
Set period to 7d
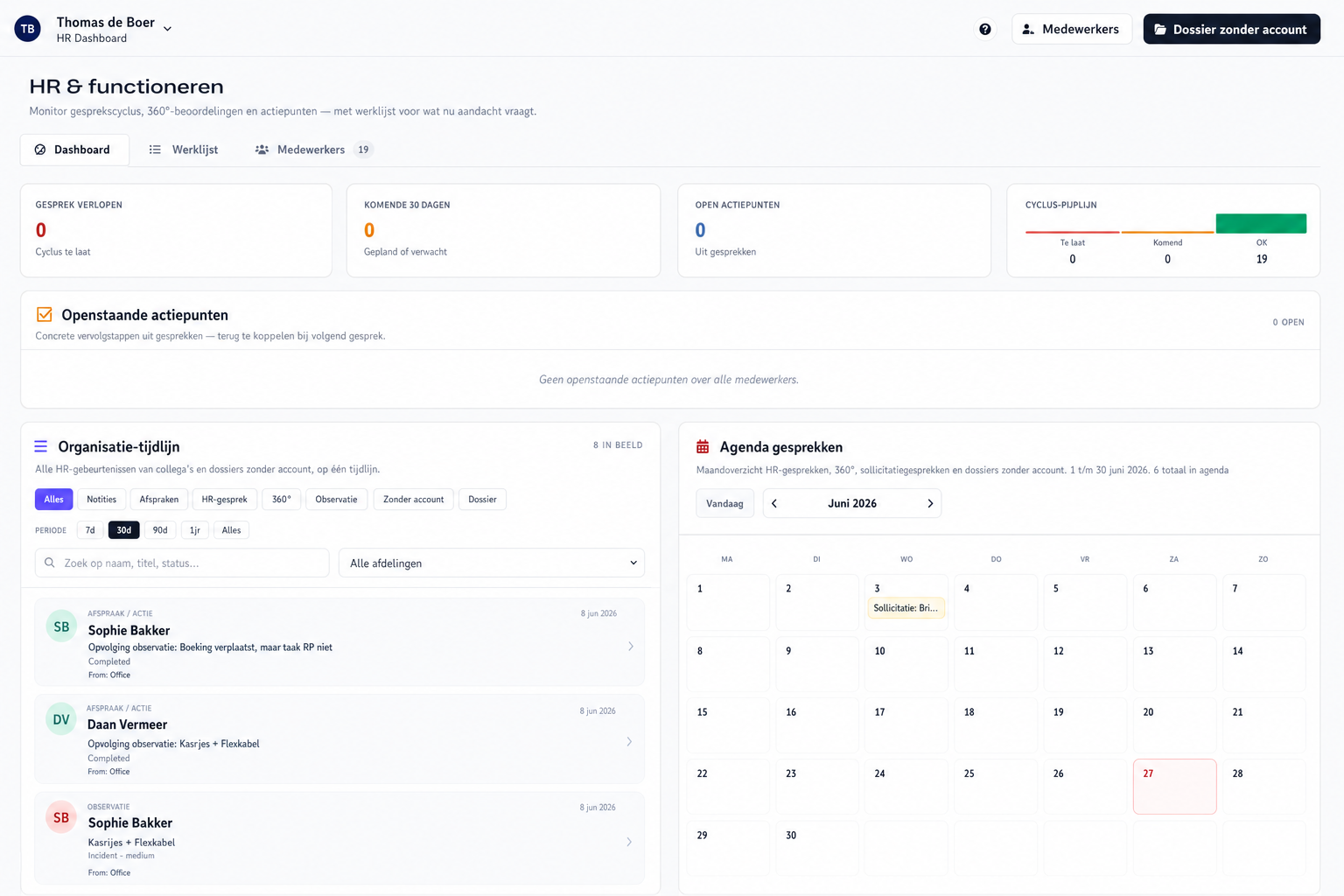pos(90,529)
